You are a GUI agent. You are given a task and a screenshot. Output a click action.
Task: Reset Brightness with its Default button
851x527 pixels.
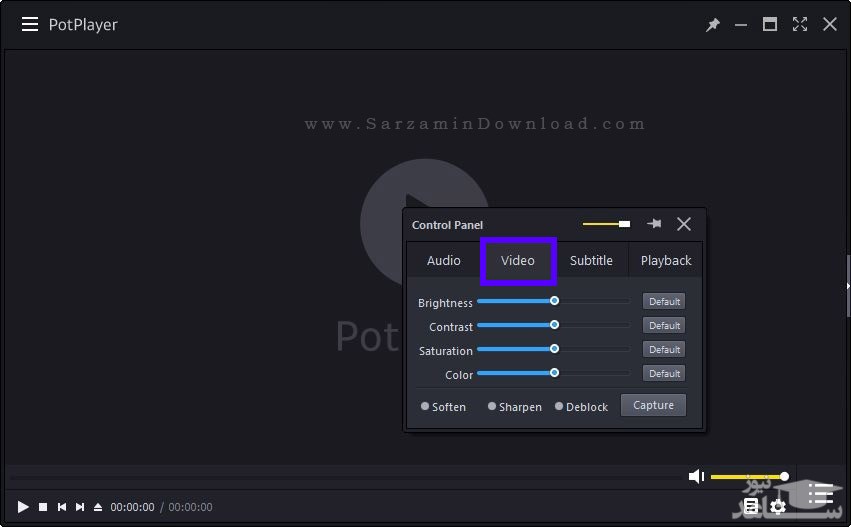tap(664, 301)
